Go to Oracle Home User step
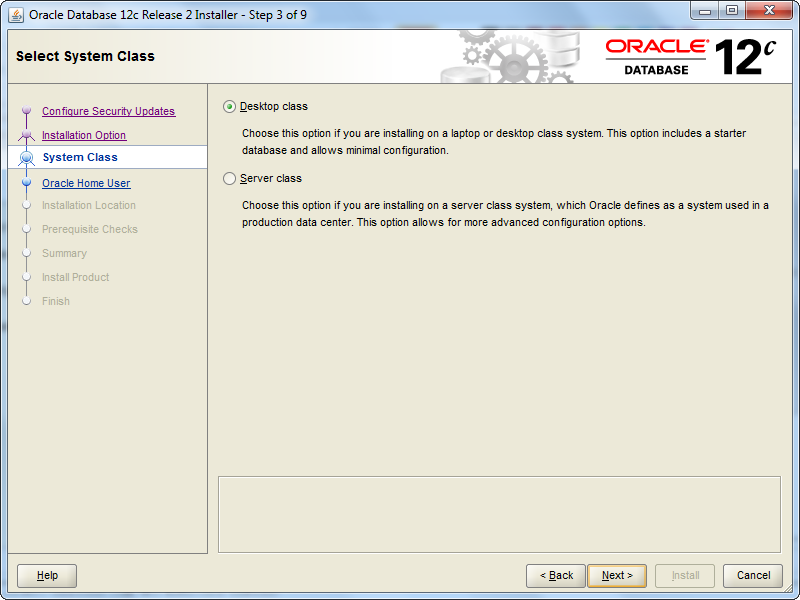The height and width of the screenshot is (600, 800). tap(86, 183)
